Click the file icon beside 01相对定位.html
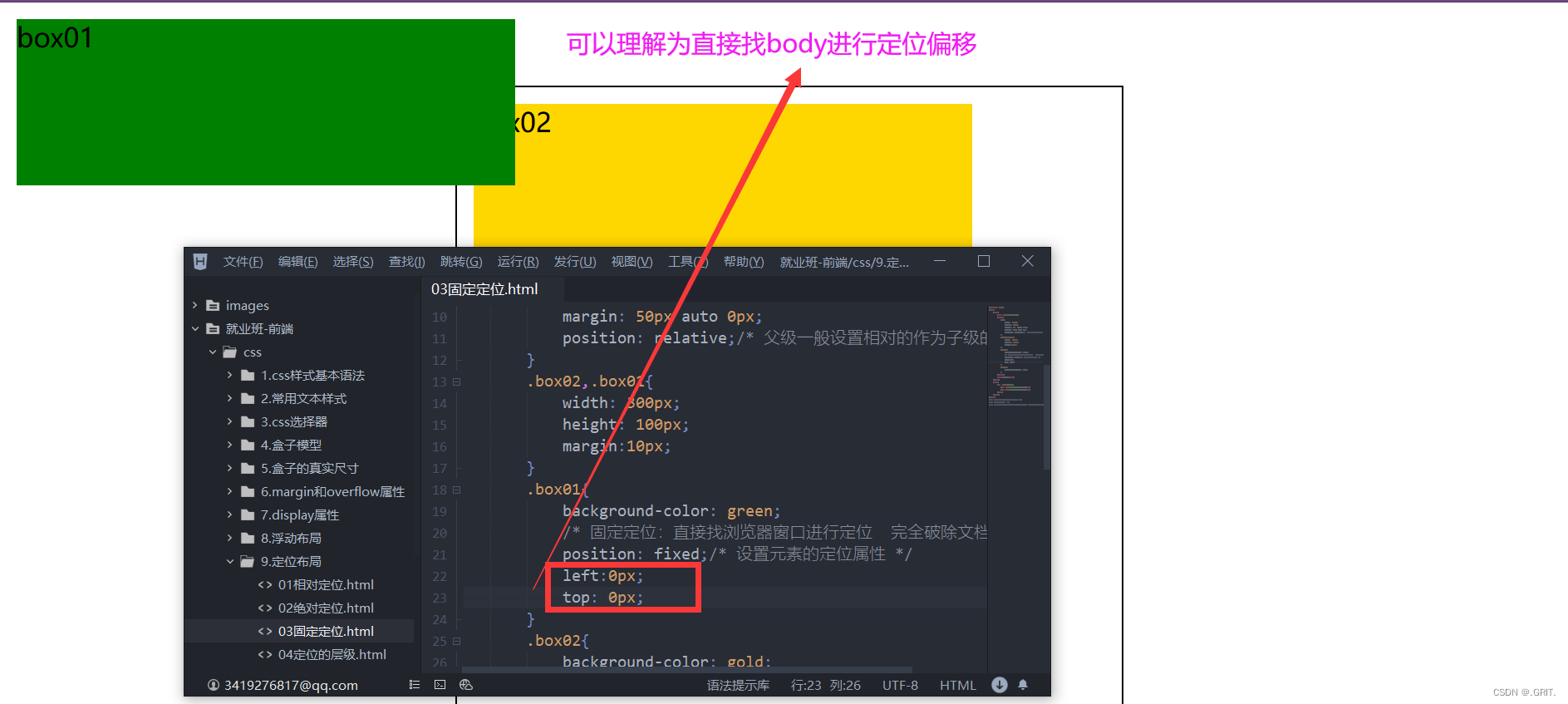Viewport: 1568px width, 704px height. (265, 585)
